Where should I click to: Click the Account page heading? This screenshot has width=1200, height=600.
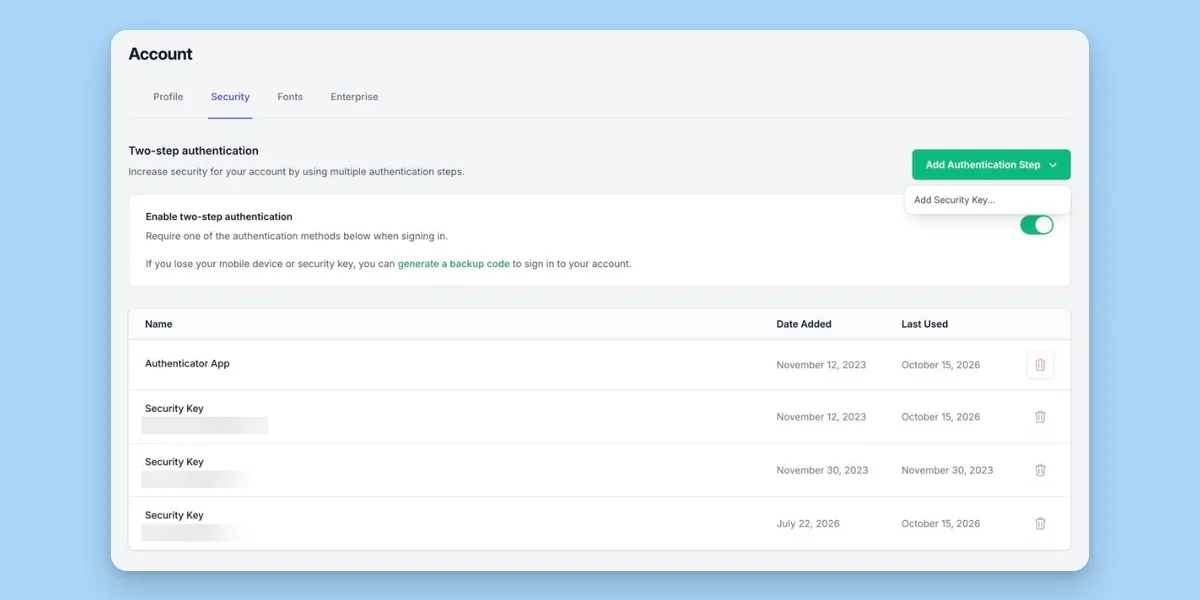[x=160, y=54]
